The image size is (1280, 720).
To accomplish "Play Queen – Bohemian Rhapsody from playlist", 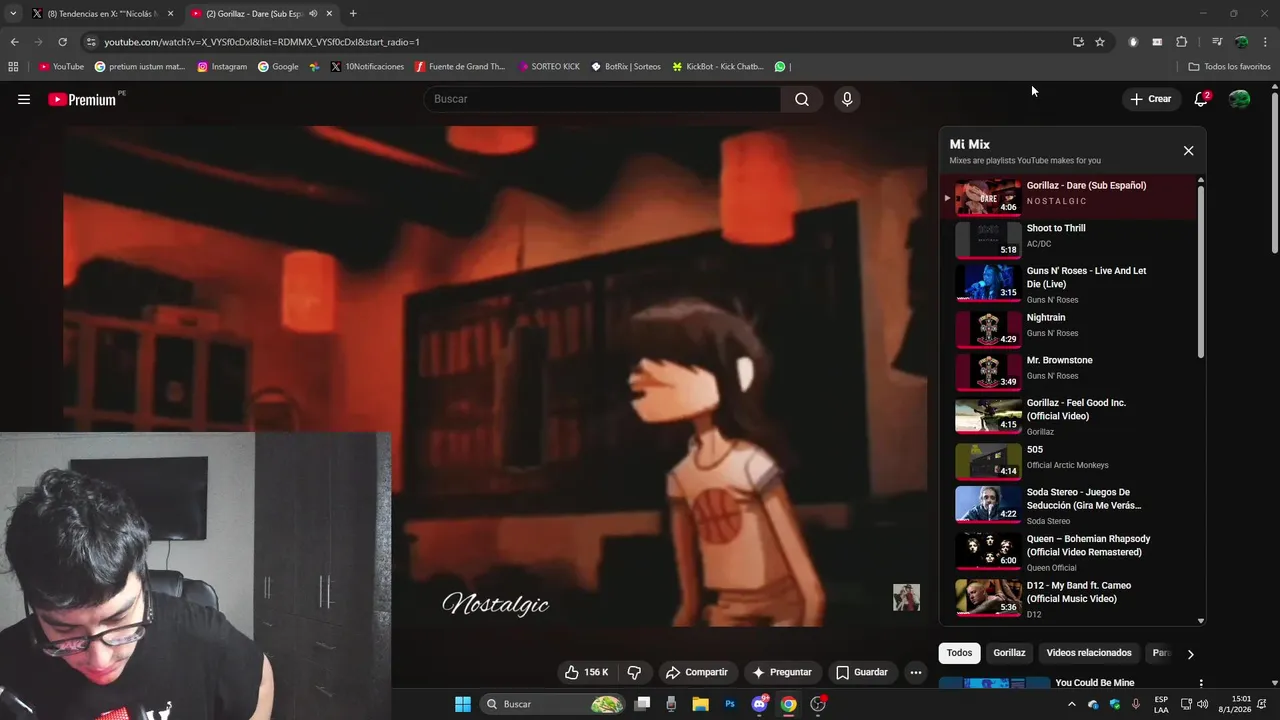I will point(1068,552).
